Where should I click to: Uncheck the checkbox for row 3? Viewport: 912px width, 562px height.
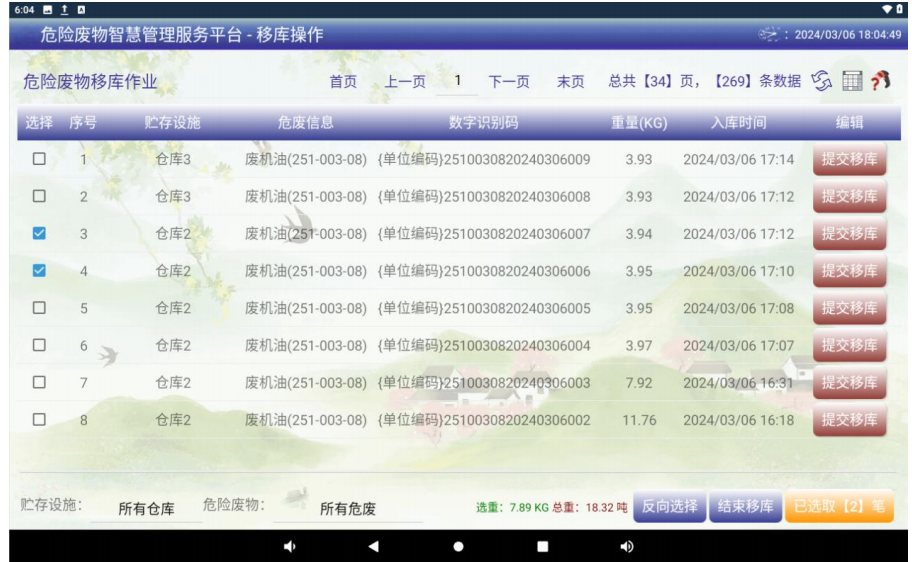tap(39, 233)
